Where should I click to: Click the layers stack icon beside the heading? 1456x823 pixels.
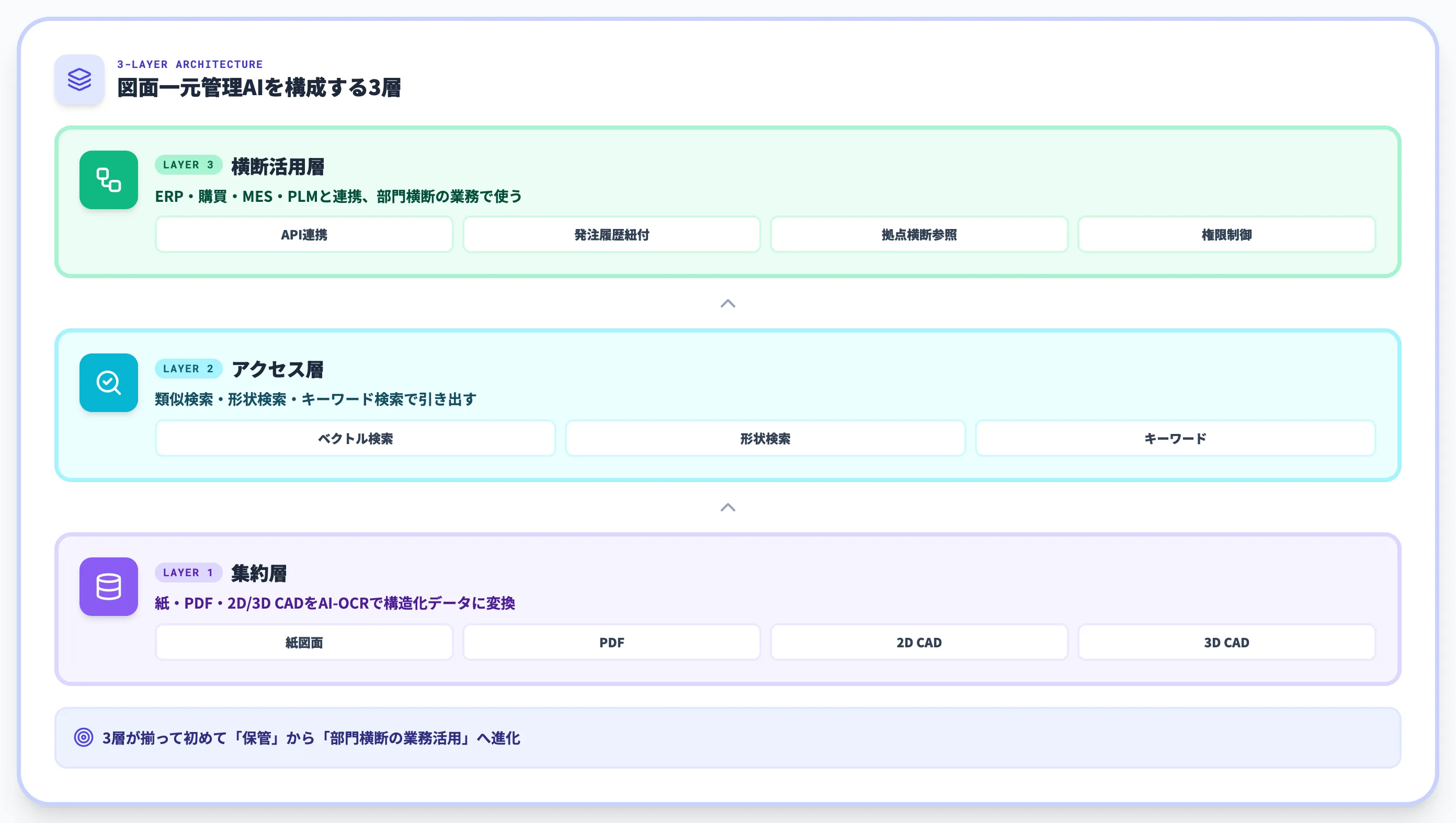point(79,79)
